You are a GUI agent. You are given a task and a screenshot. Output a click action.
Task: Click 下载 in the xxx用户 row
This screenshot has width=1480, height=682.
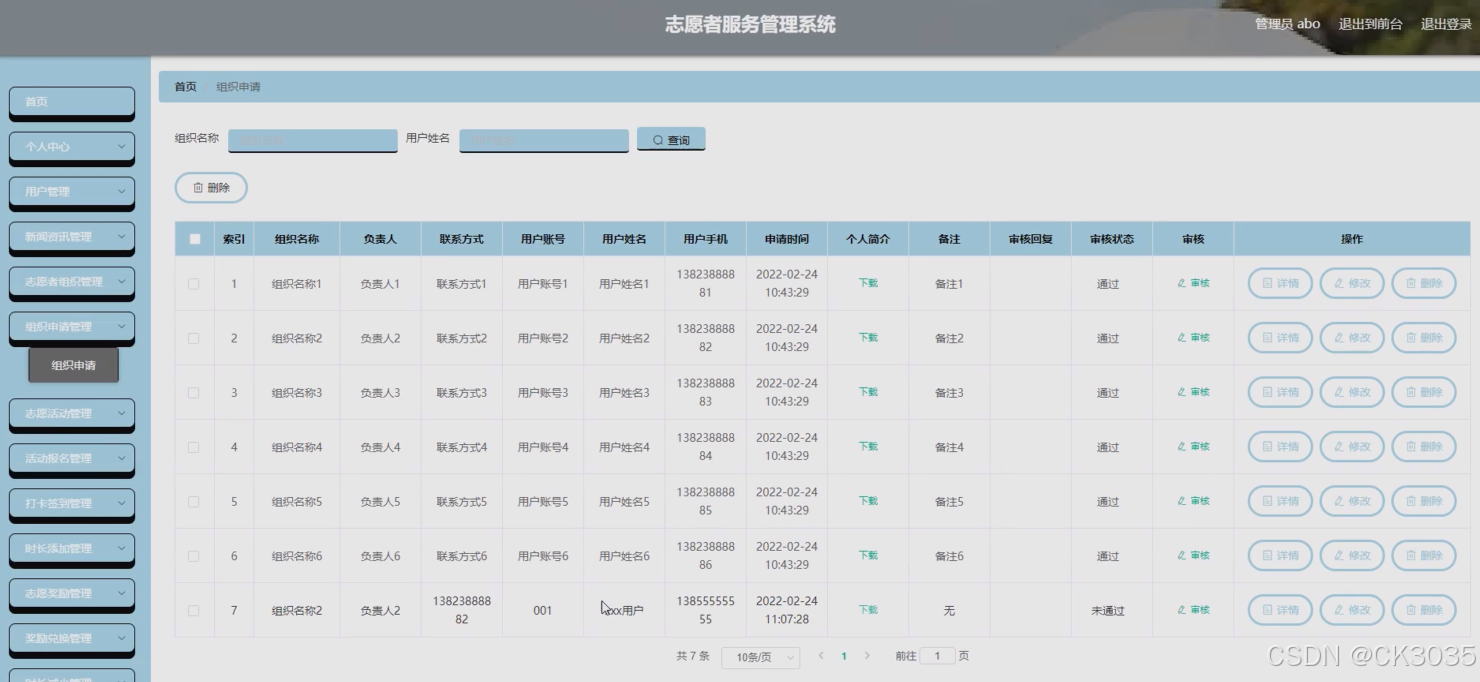(868, 610)
